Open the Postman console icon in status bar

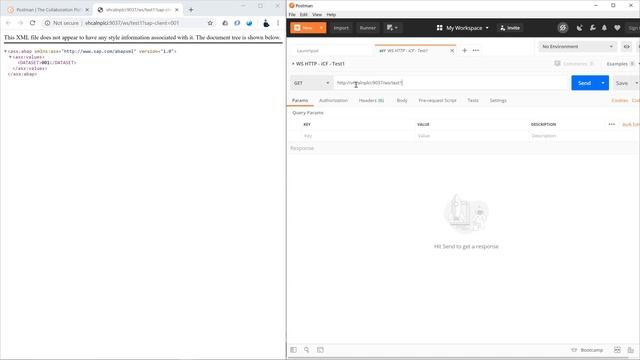tap(320, 350)
